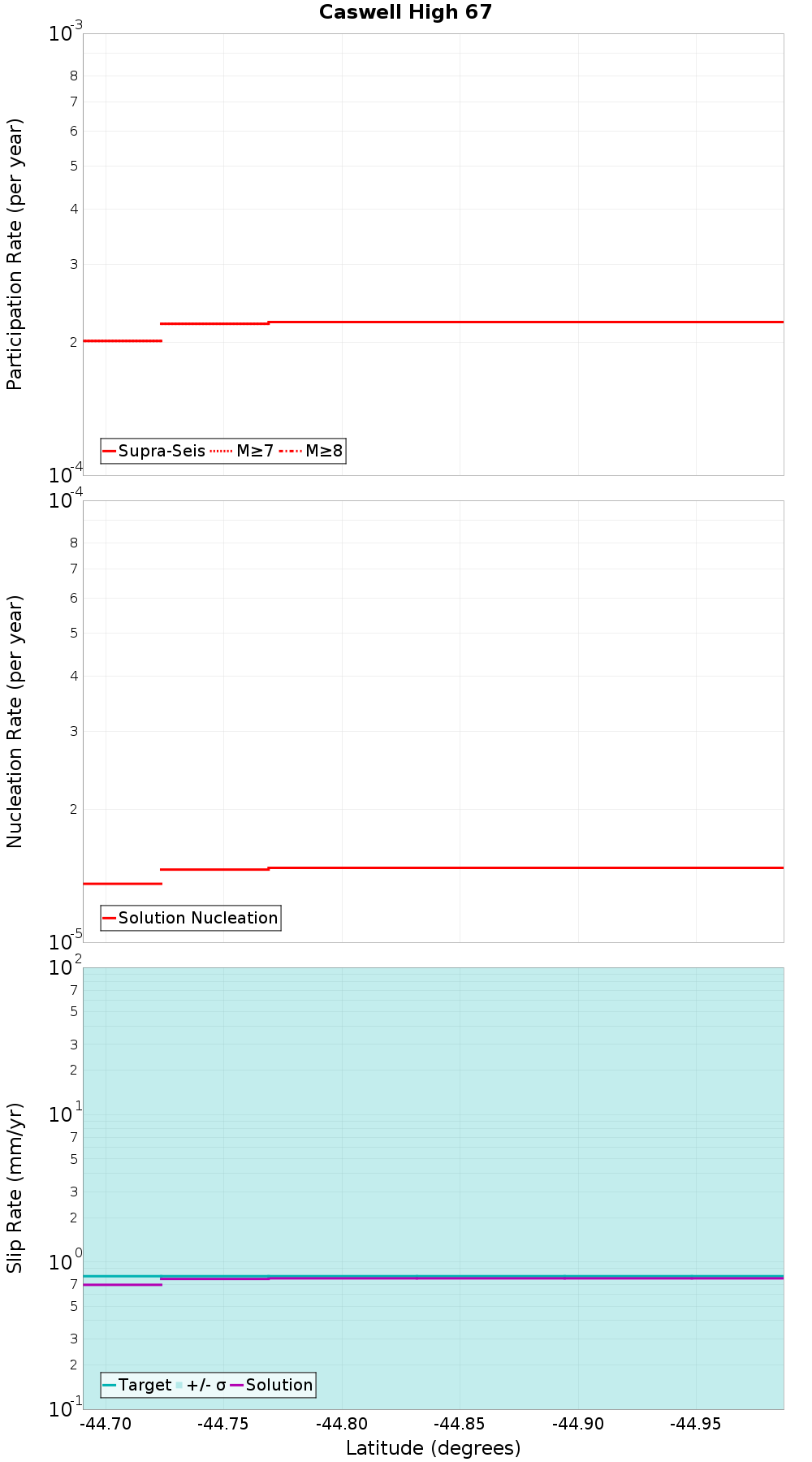The width and height of the screenshot is (812, 1462).
Task: Click the Caswell High 67 chart title
Action: (405, 12)
